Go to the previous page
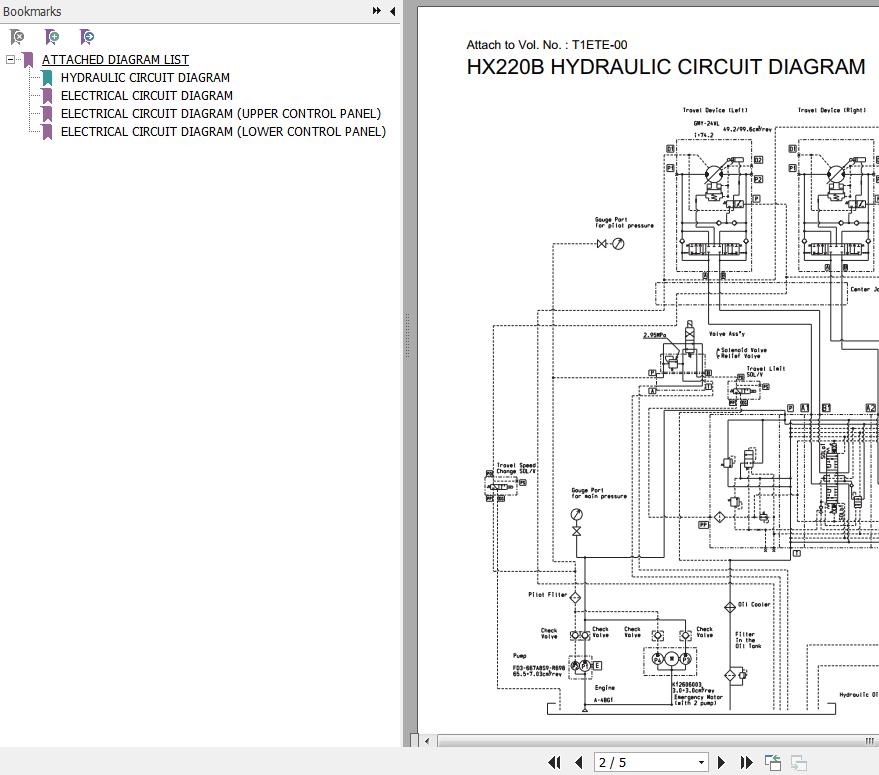 tap(579, 762)
